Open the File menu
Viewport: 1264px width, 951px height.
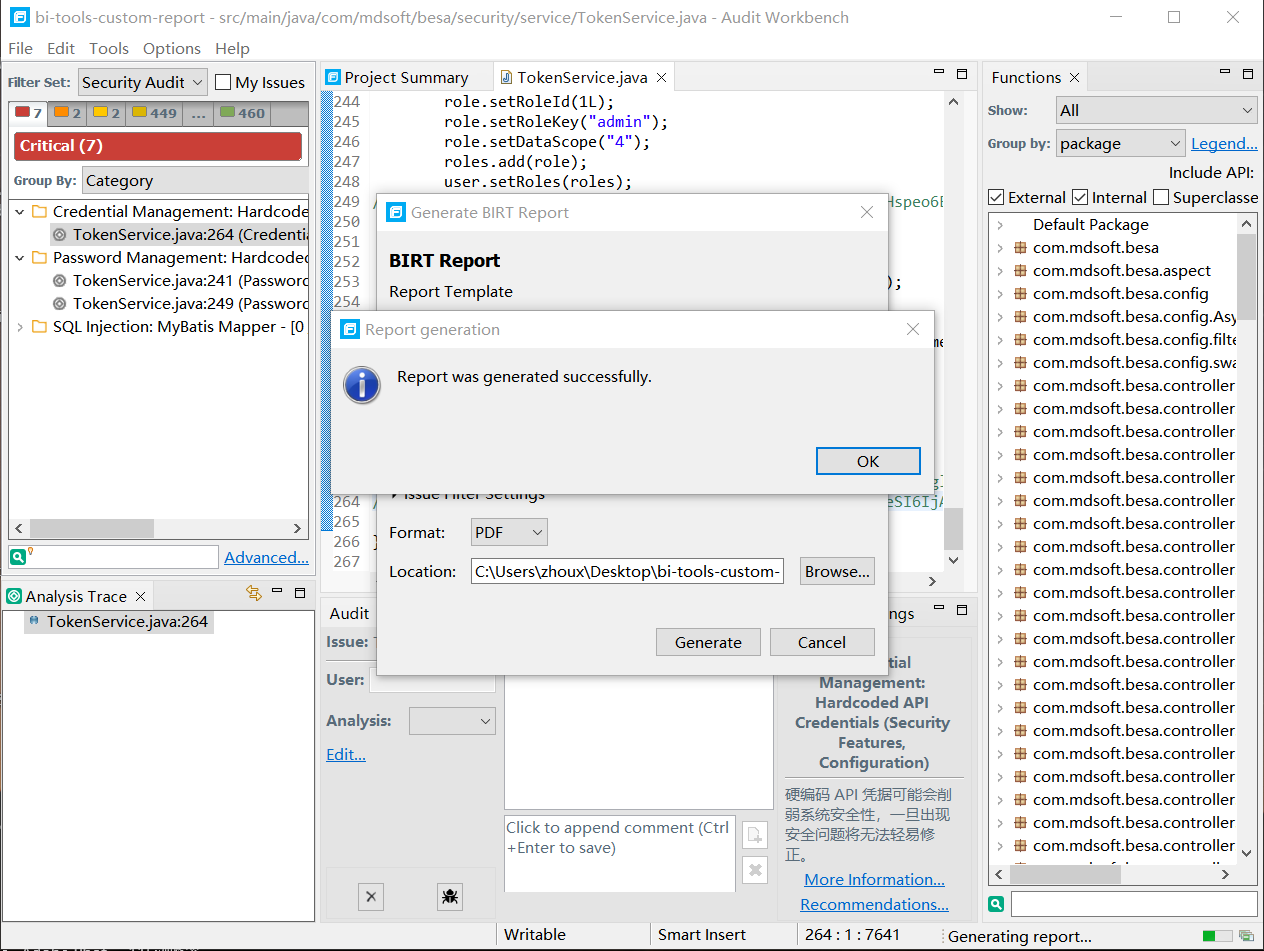pos(20,48)
